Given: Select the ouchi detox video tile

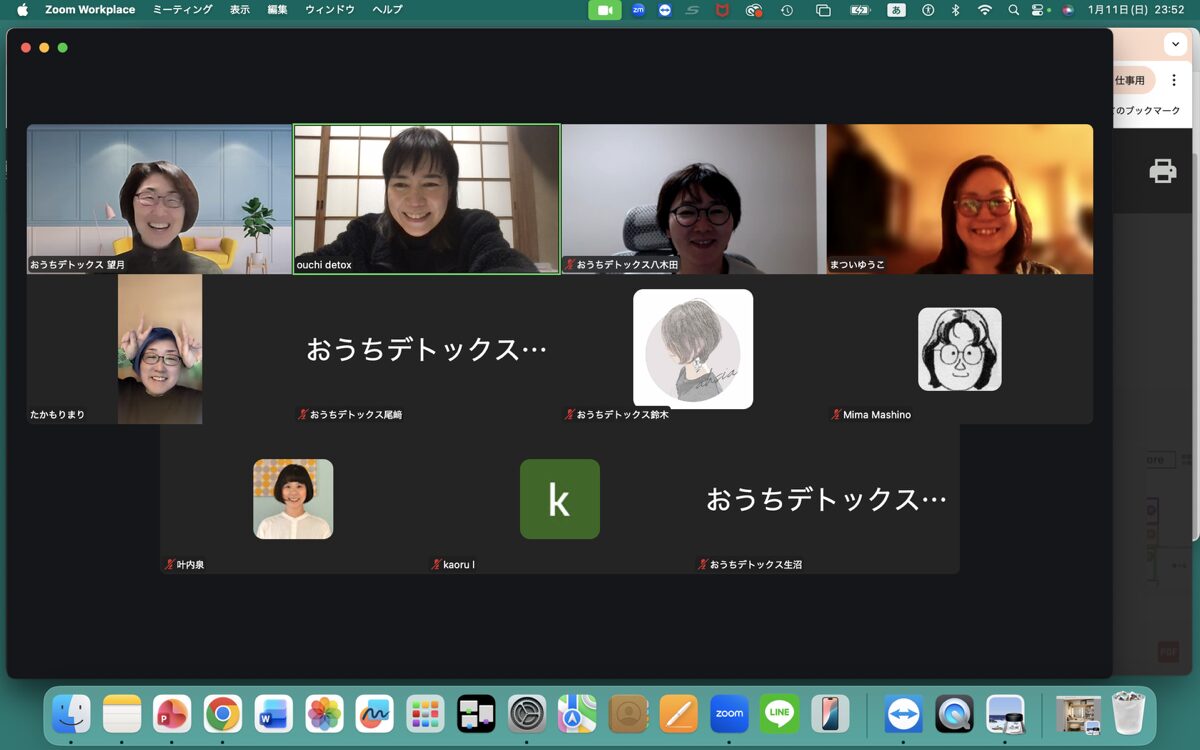Looking at the screenshot, I should [426, 199].
